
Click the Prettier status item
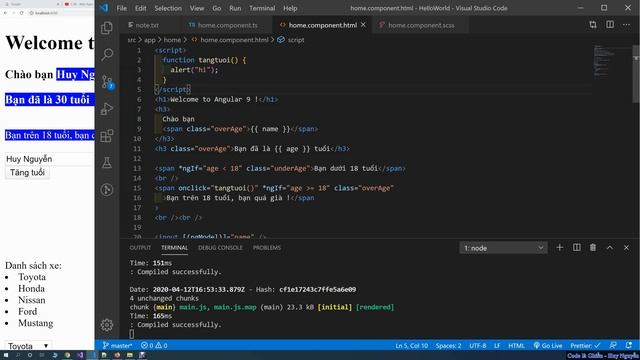click(x=585, y=346)
